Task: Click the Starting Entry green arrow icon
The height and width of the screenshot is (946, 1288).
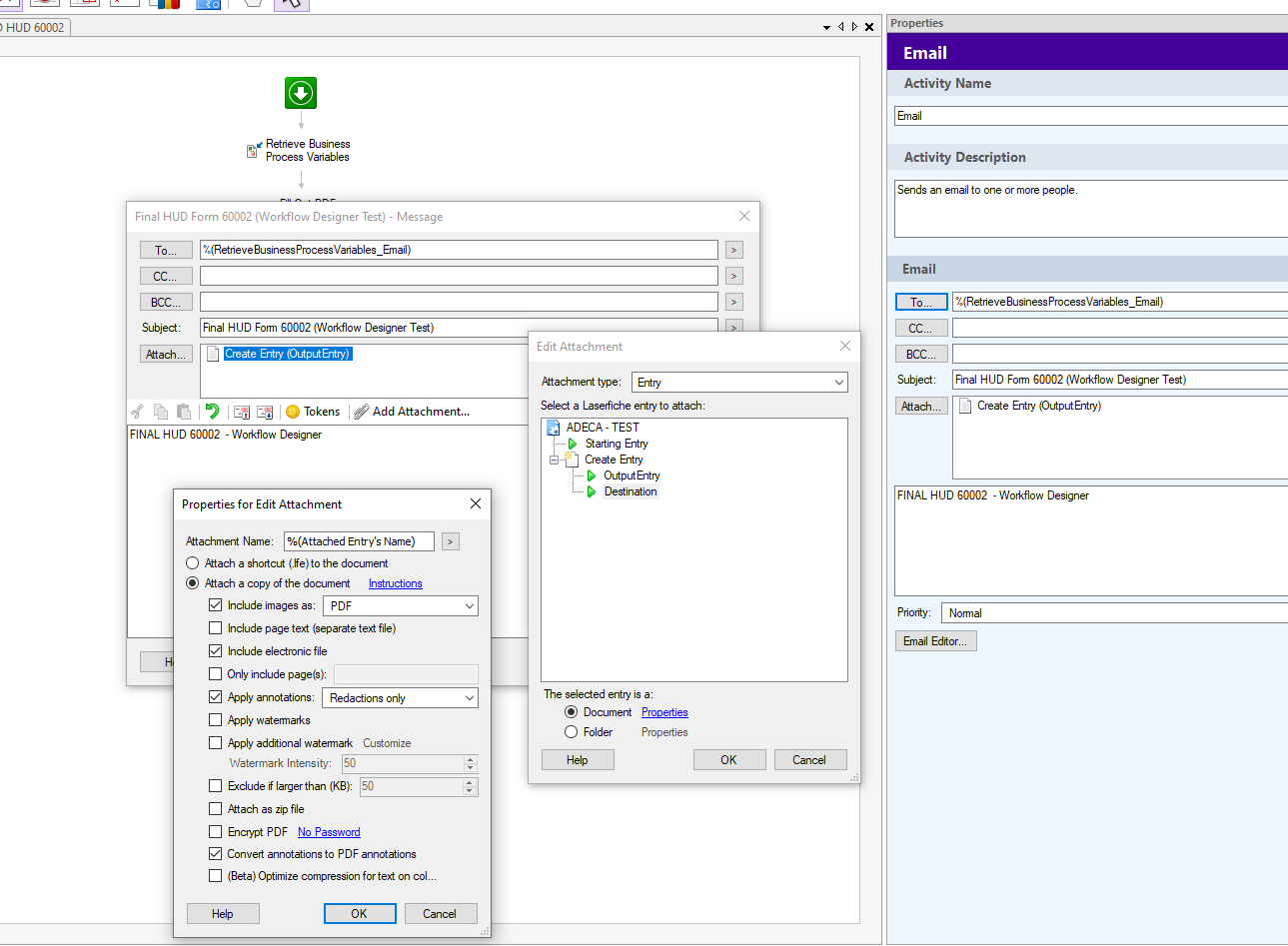Action: click(x=573, y=444)
